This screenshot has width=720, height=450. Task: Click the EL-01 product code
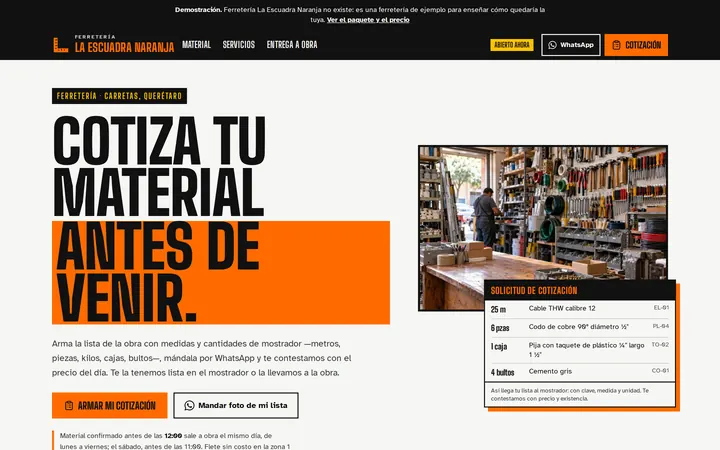tap(661, 308)
